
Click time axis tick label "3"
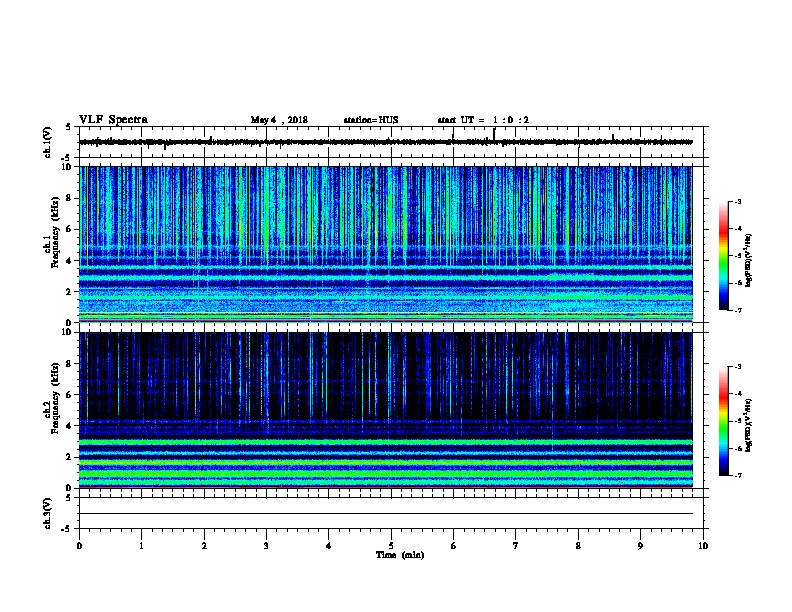click(x=266, y=546)
